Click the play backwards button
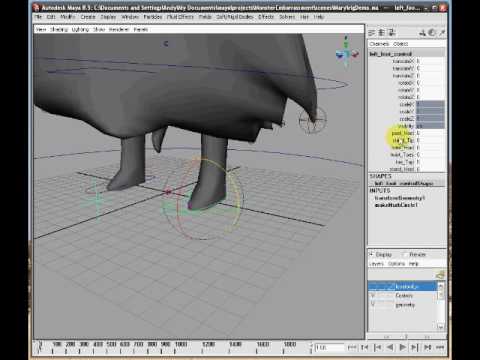480x360 pixels. (390, 348)
